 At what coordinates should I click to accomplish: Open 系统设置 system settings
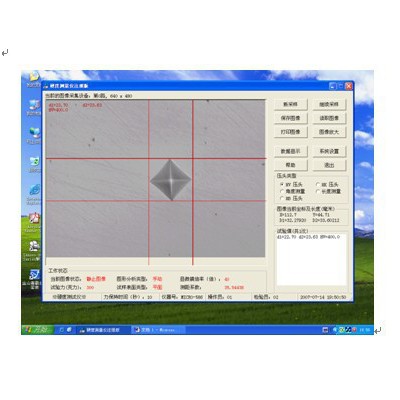[x=329, y=151]
